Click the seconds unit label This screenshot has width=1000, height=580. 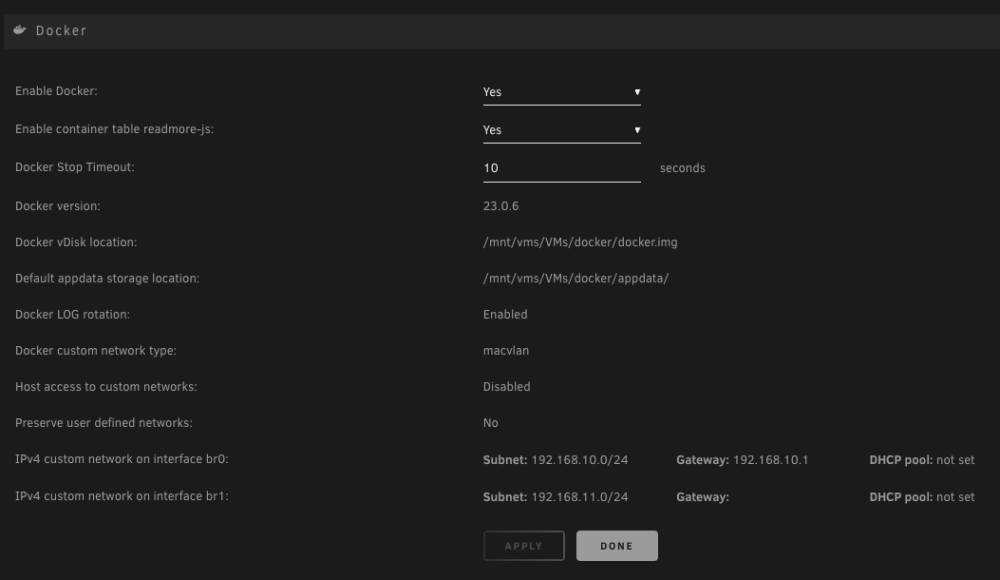[682, 168]
